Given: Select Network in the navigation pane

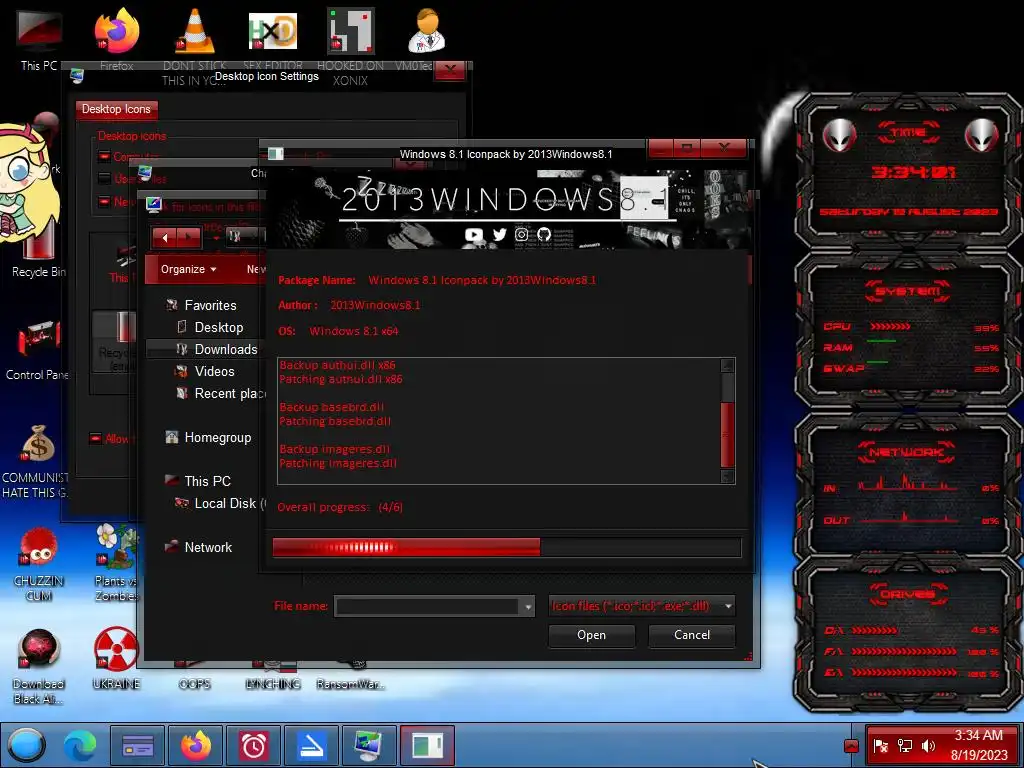Looking at the screenshot, I should [208, 547].
